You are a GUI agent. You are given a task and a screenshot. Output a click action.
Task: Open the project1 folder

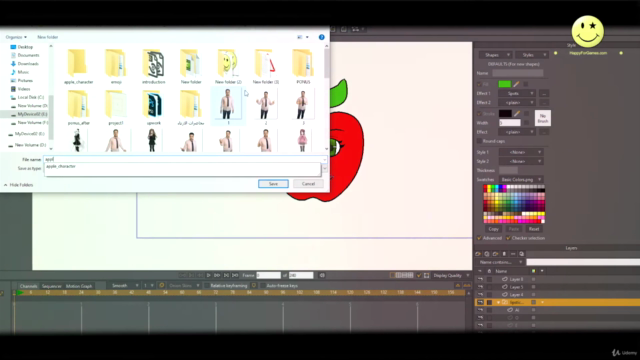(x=116, y=107)
